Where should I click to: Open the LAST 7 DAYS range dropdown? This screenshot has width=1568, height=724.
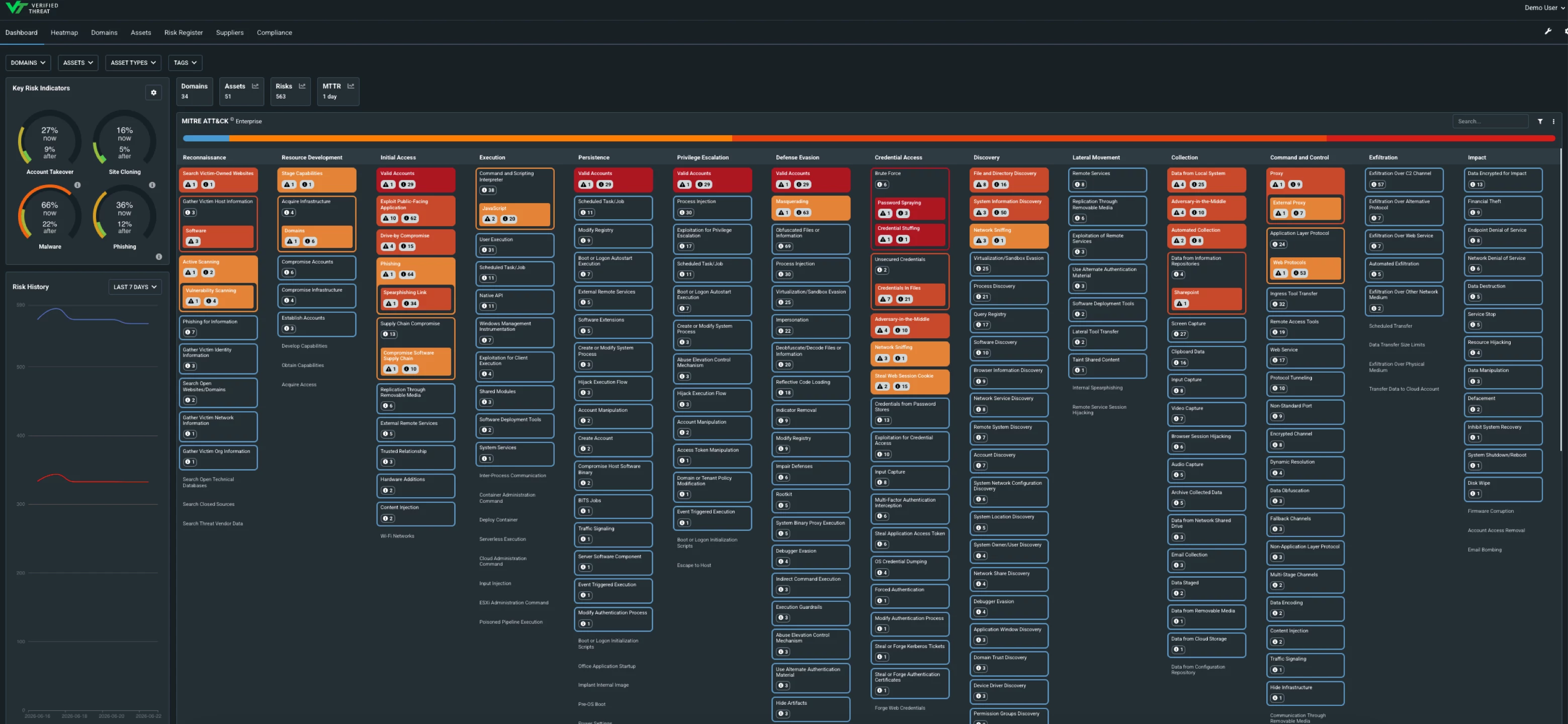click(134, 287)
